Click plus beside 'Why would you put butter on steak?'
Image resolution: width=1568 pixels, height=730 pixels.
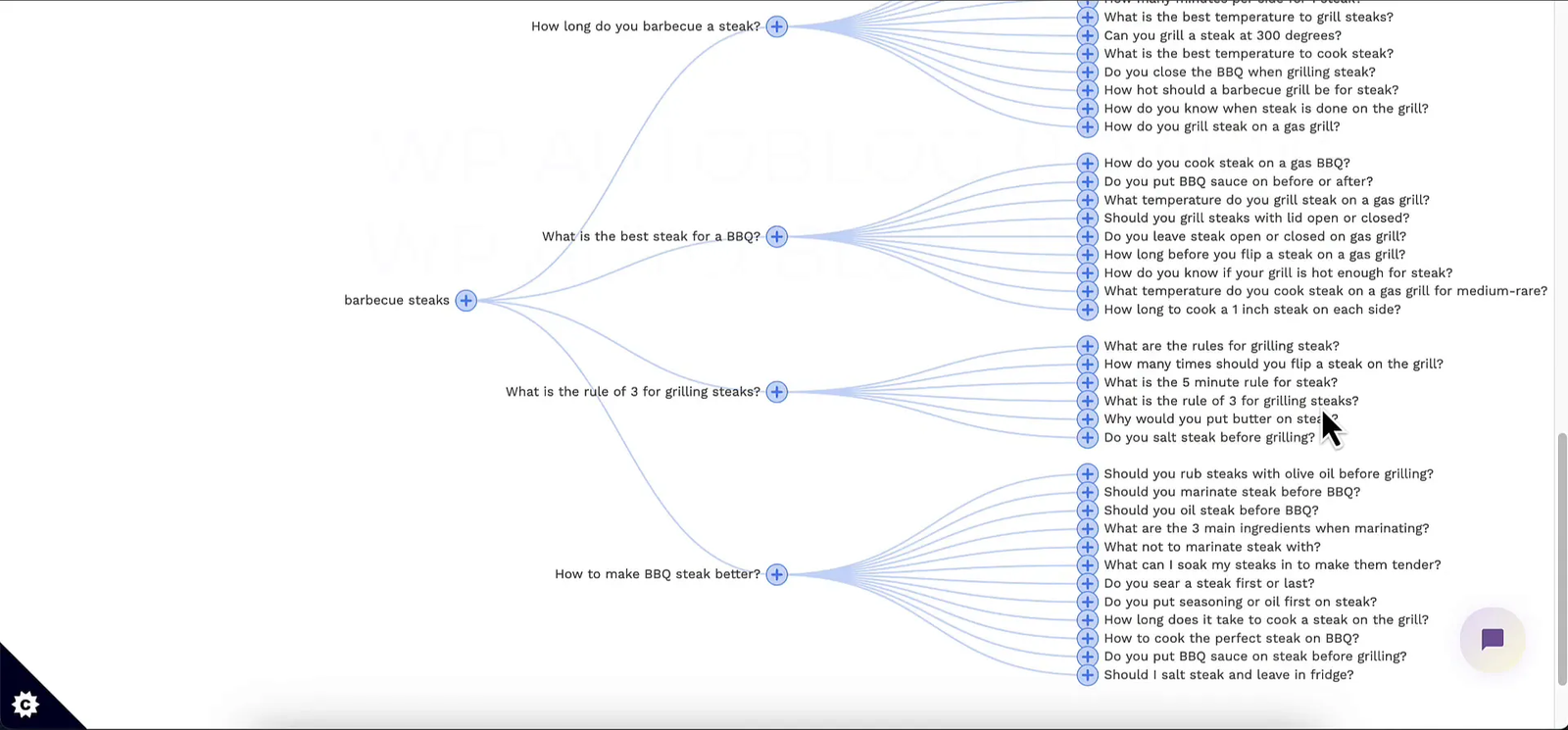tap(1087, 419)
